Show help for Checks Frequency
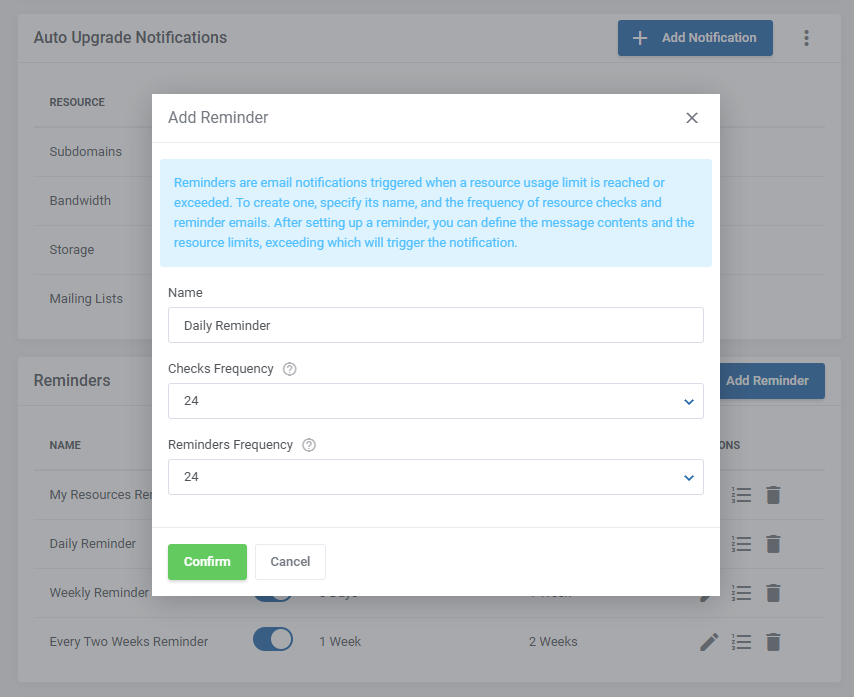Viewport: 854px width, 697px height. pyautogui.click(x=290, y=369)
